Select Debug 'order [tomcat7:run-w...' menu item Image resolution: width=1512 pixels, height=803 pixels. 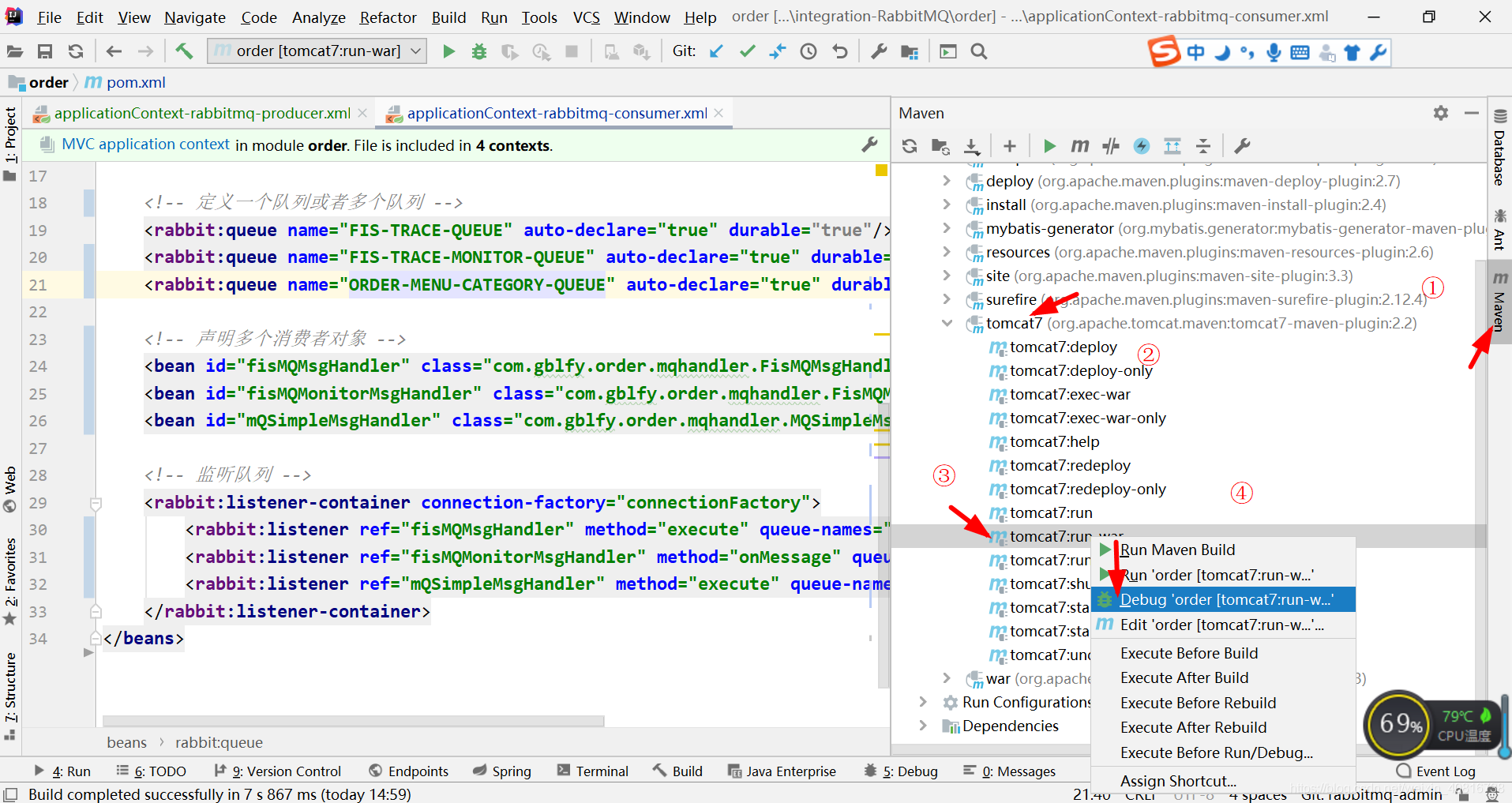(1223, 599)
